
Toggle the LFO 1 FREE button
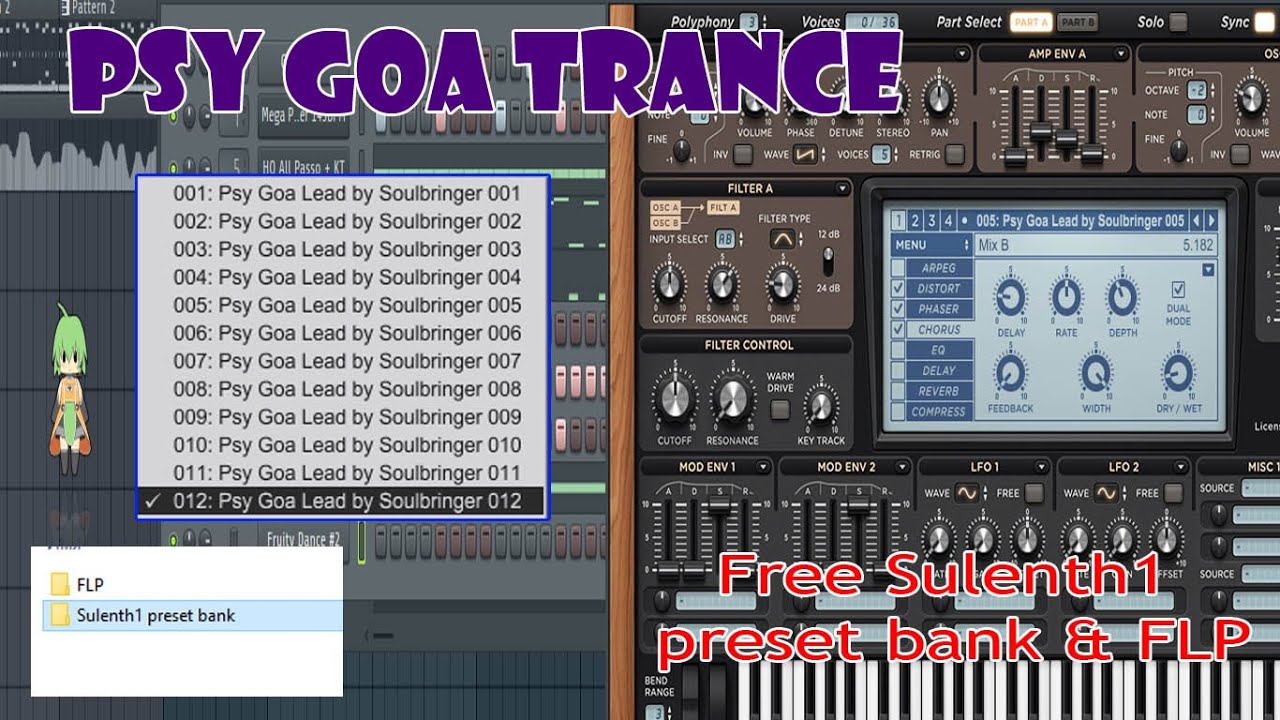(1034, 493)
